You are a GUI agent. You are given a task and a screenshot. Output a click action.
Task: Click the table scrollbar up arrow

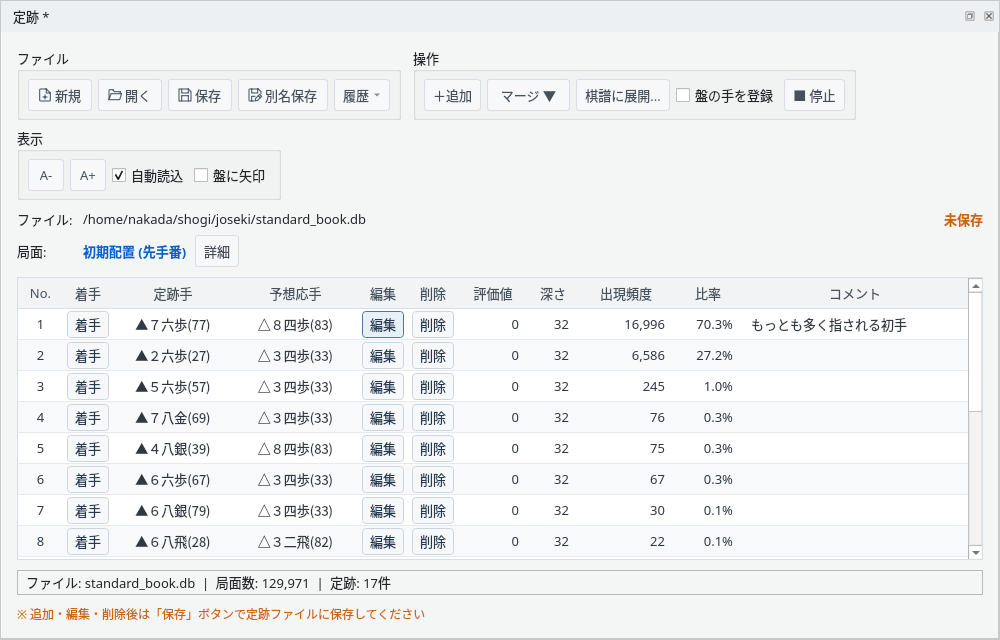click(x=975, y=286)
